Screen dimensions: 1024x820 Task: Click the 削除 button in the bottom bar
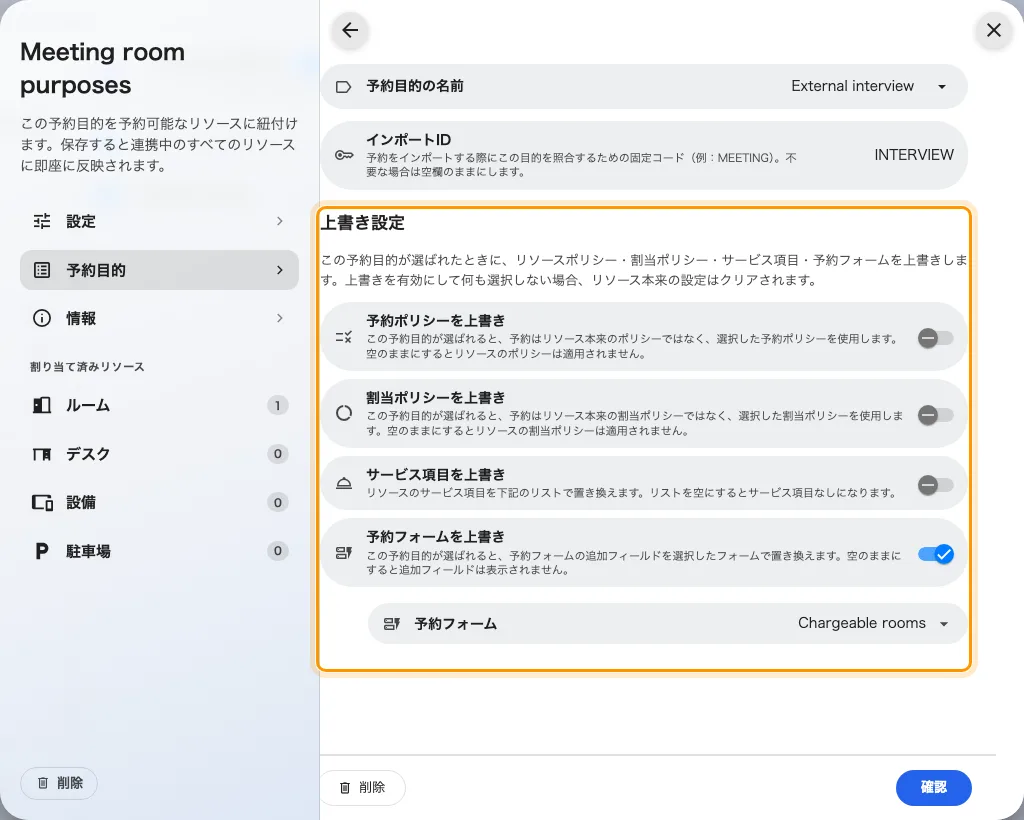362,787
